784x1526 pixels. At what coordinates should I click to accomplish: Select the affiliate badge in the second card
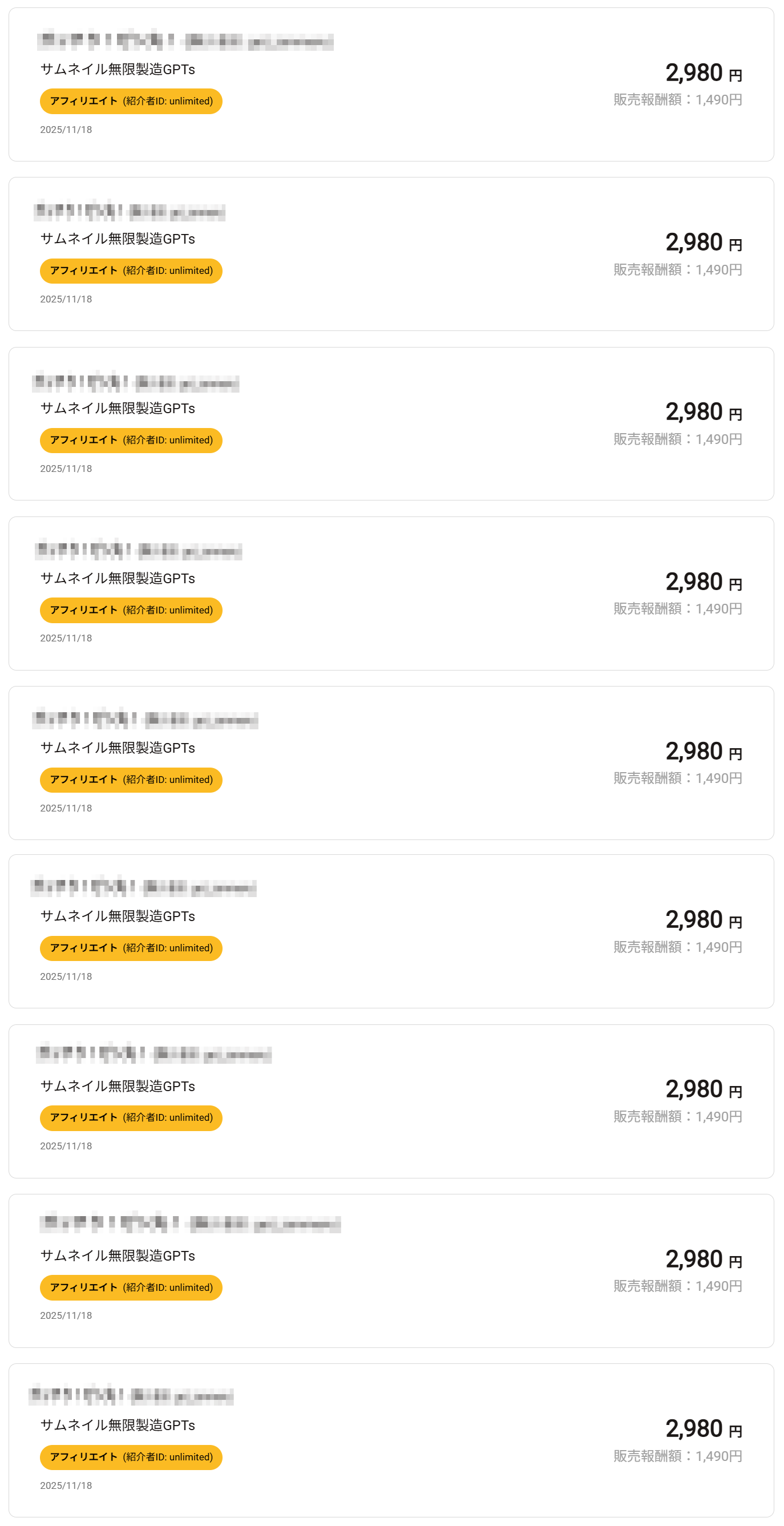(131, 271)
